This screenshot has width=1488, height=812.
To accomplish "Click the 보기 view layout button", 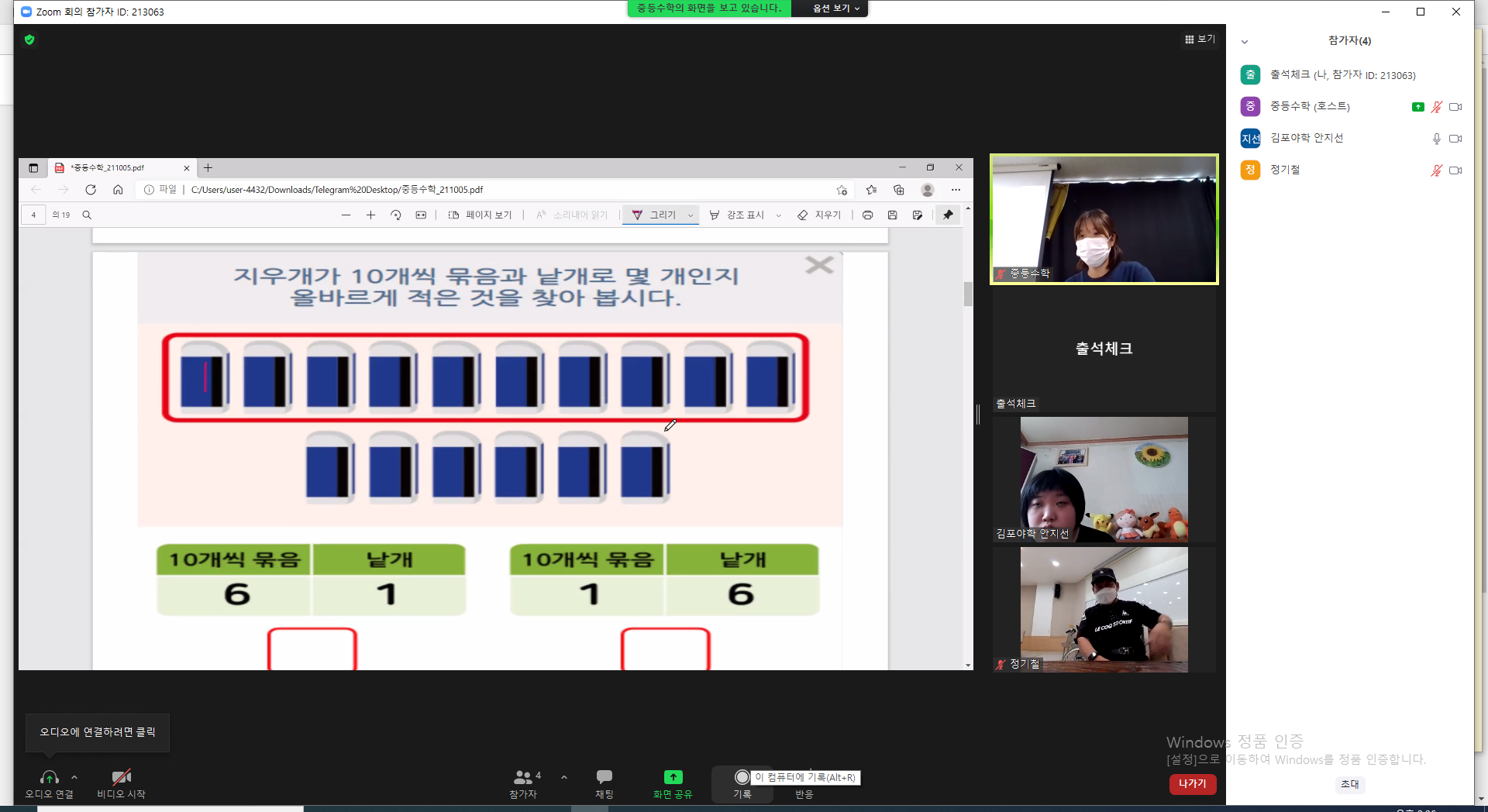I will tap(1200, 39).
